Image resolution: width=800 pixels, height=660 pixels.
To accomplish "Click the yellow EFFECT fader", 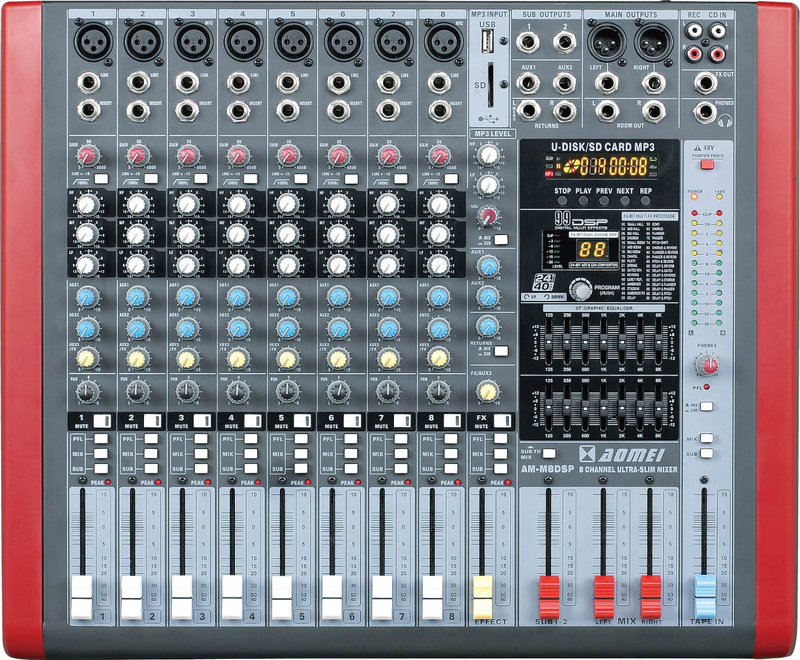I will [x=483, y=597].
